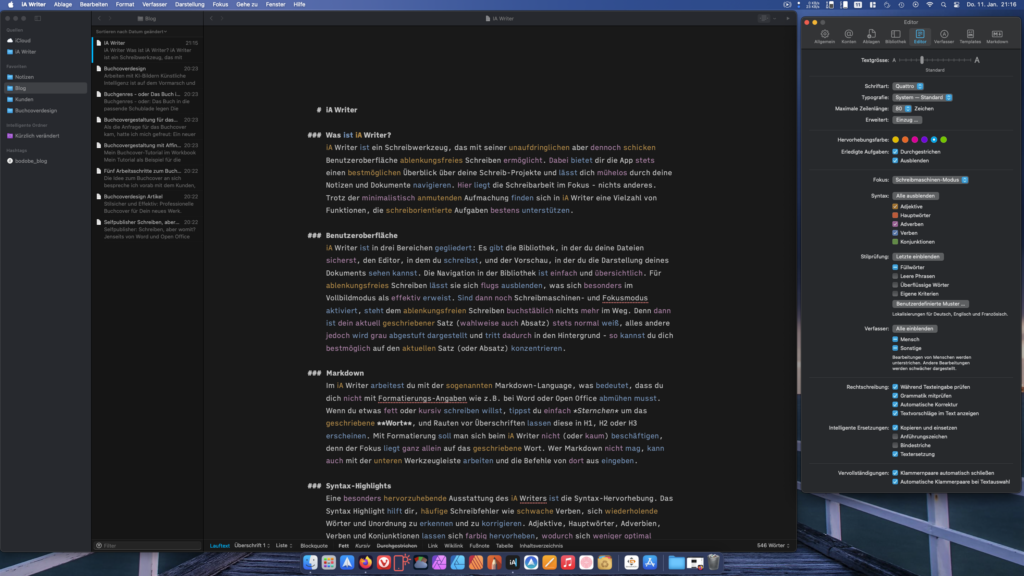Image resolution: width=1024 pixels, height=576 pixels.
Task: Open Überschrift 1 dropdown in bottom toolbar
Action: pyautogui.click(x=251, y=545)
